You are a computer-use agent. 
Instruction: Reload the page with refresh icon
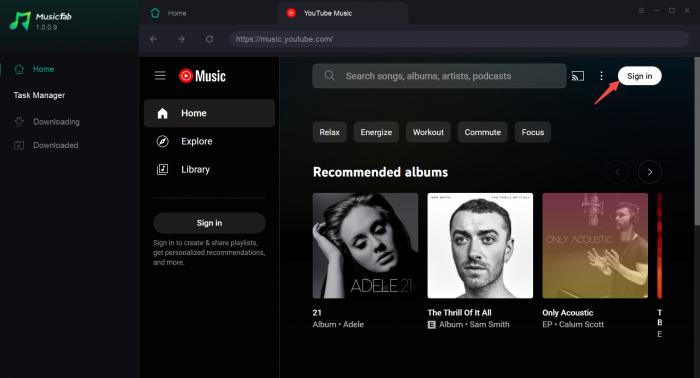(x=209, y=39)
